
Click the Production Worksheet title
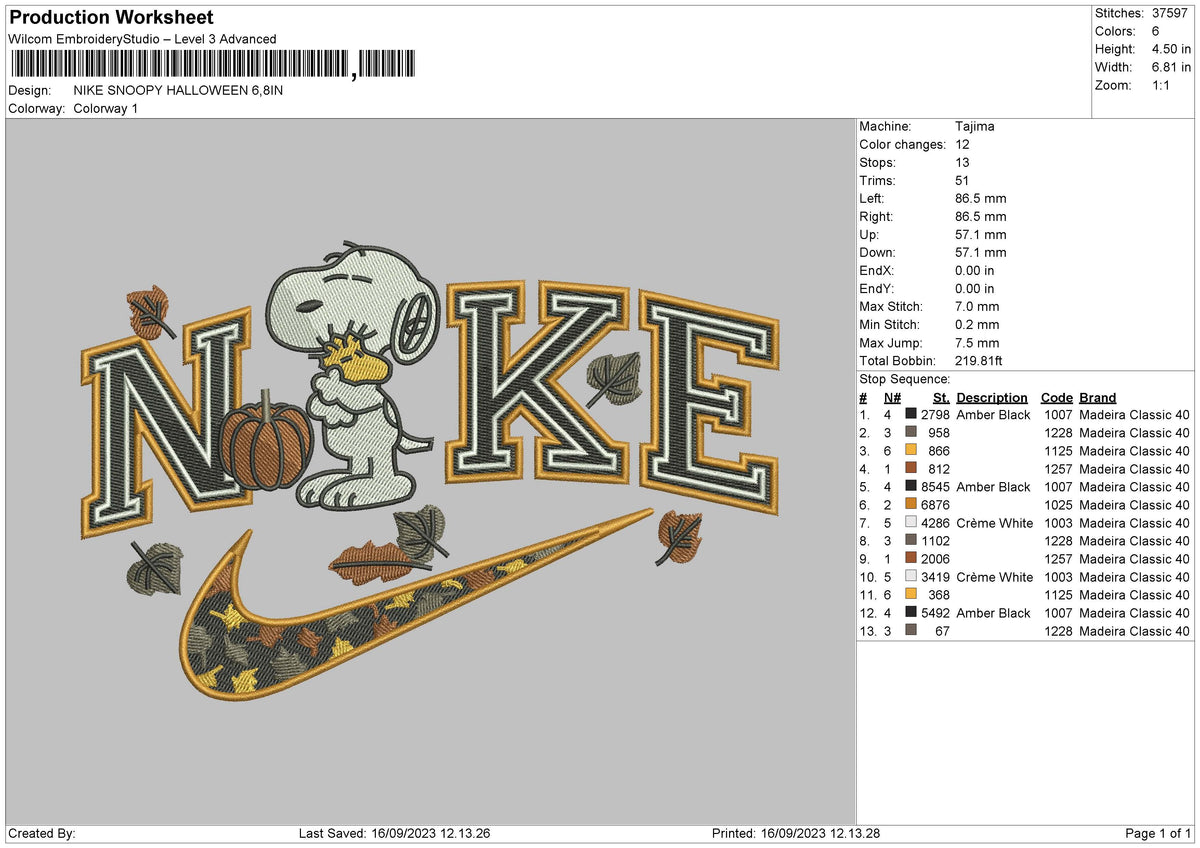click(111, 18)
